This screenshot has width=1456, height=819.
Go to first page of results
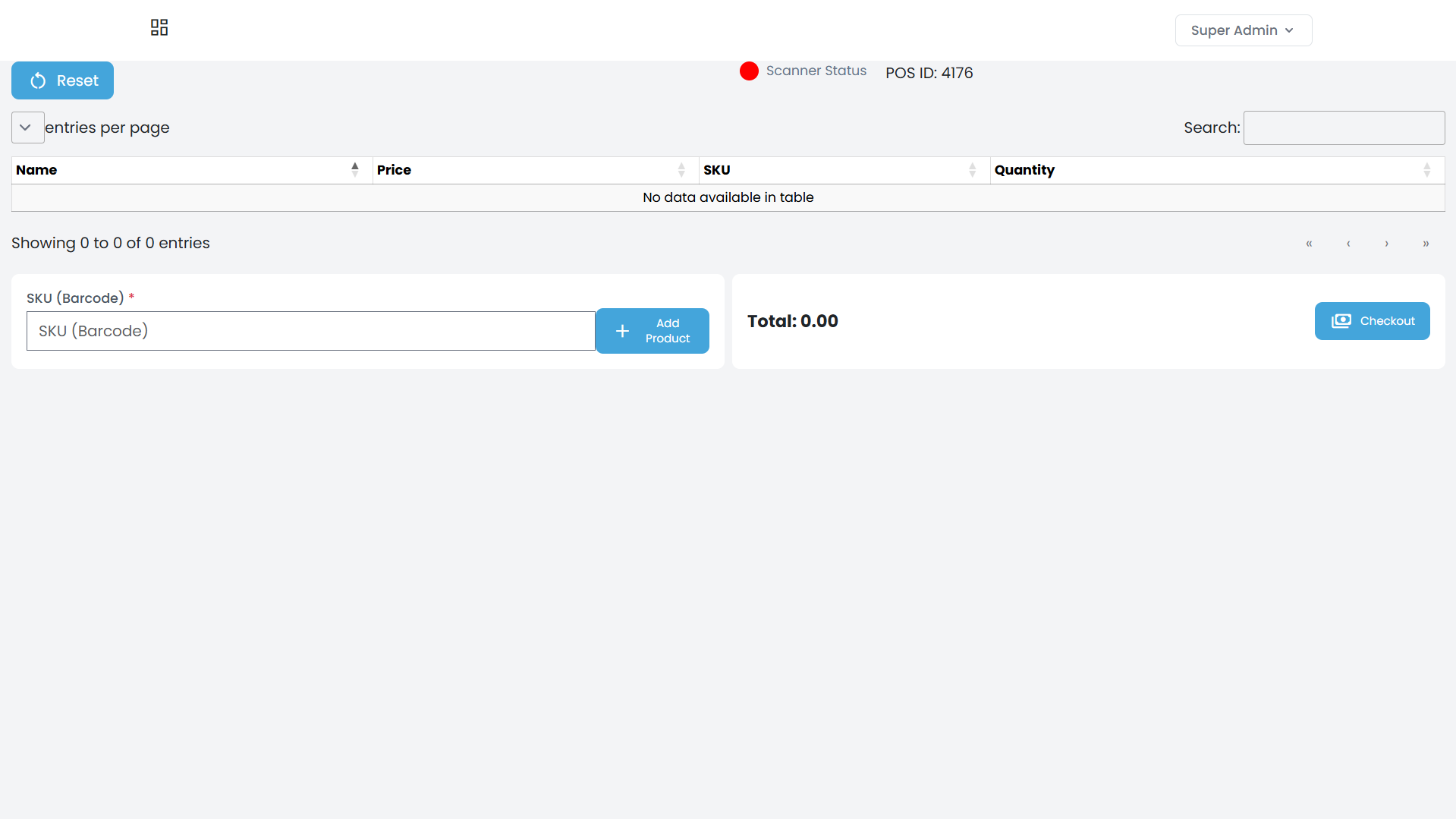click(1309, 244)
